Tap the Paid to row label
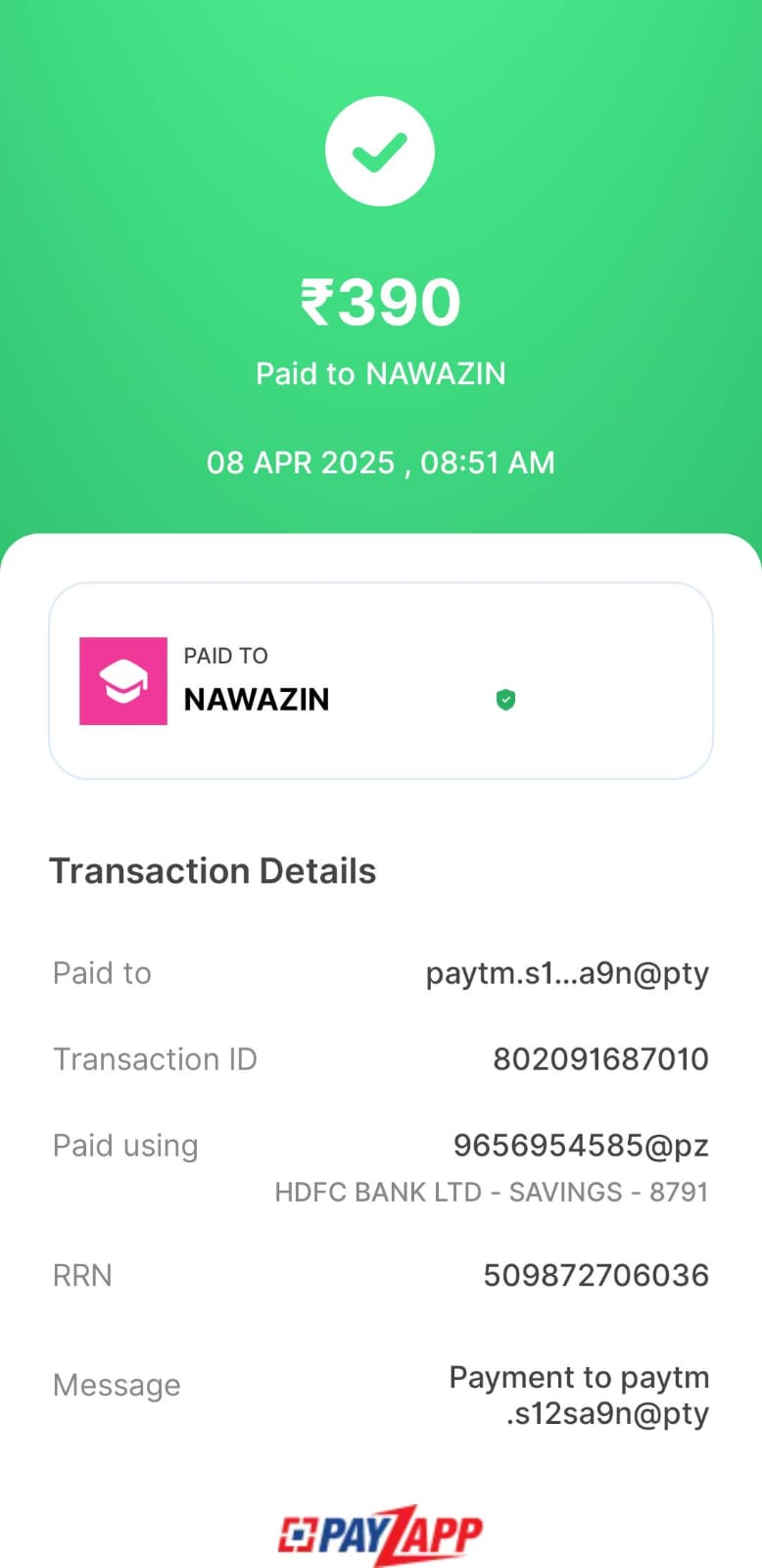The width and height of the screenshot is (762, 1568). pos(102,973)
